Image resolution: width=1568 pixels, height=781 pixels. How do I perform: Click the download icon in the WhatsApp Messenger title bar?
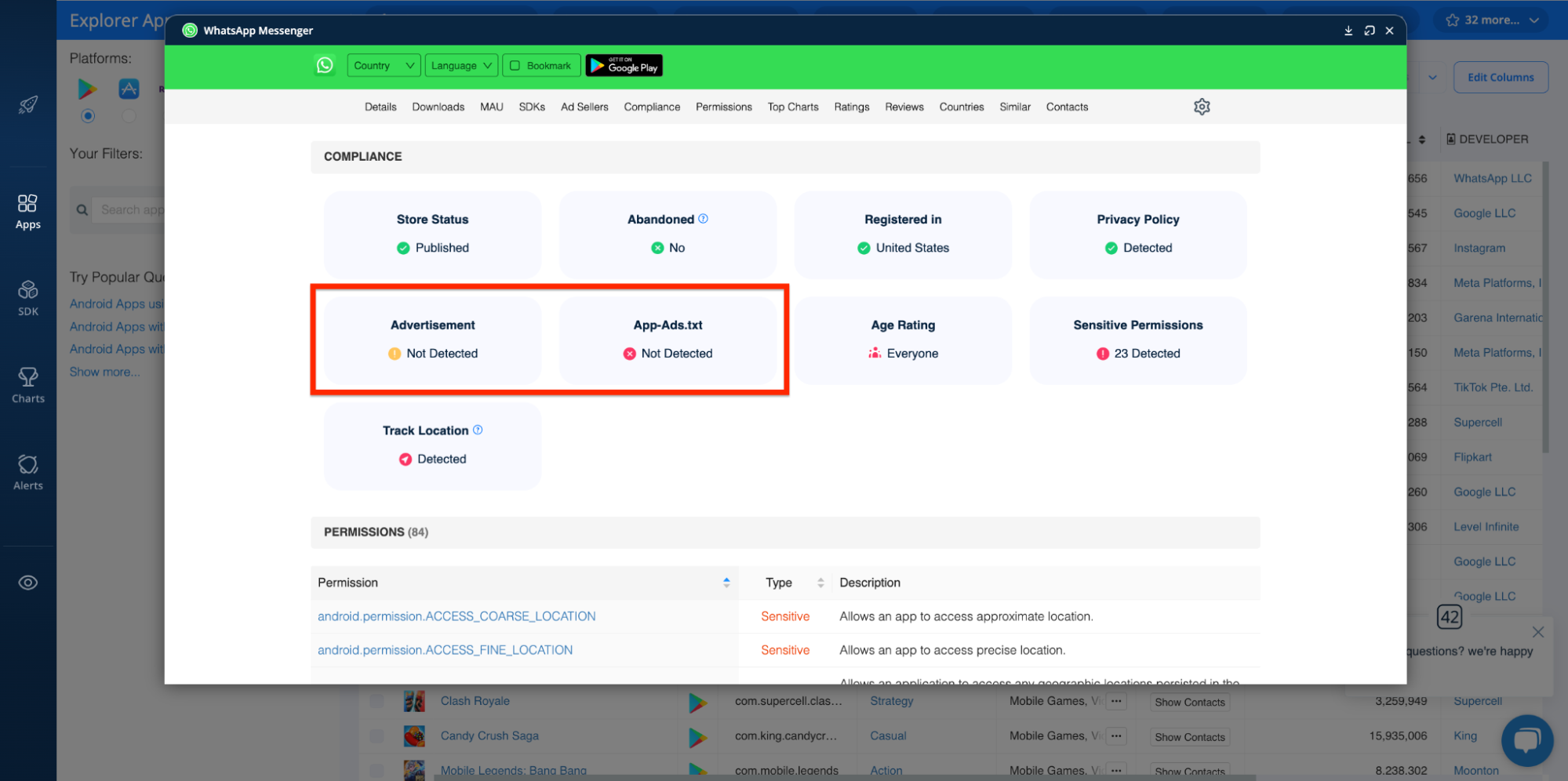tap(1348, 31)
